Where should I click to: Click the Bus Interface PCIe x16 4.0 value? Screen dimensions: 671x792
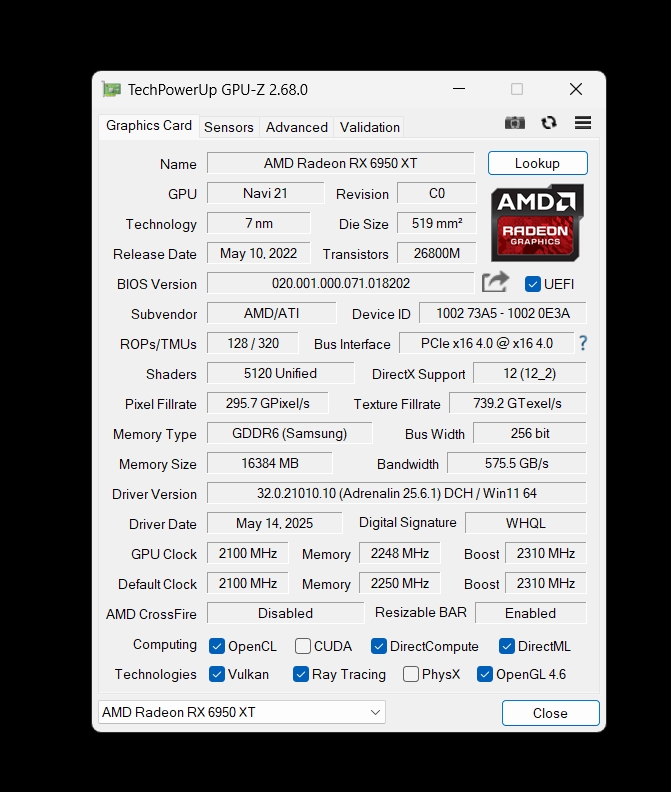coord(487,343)
